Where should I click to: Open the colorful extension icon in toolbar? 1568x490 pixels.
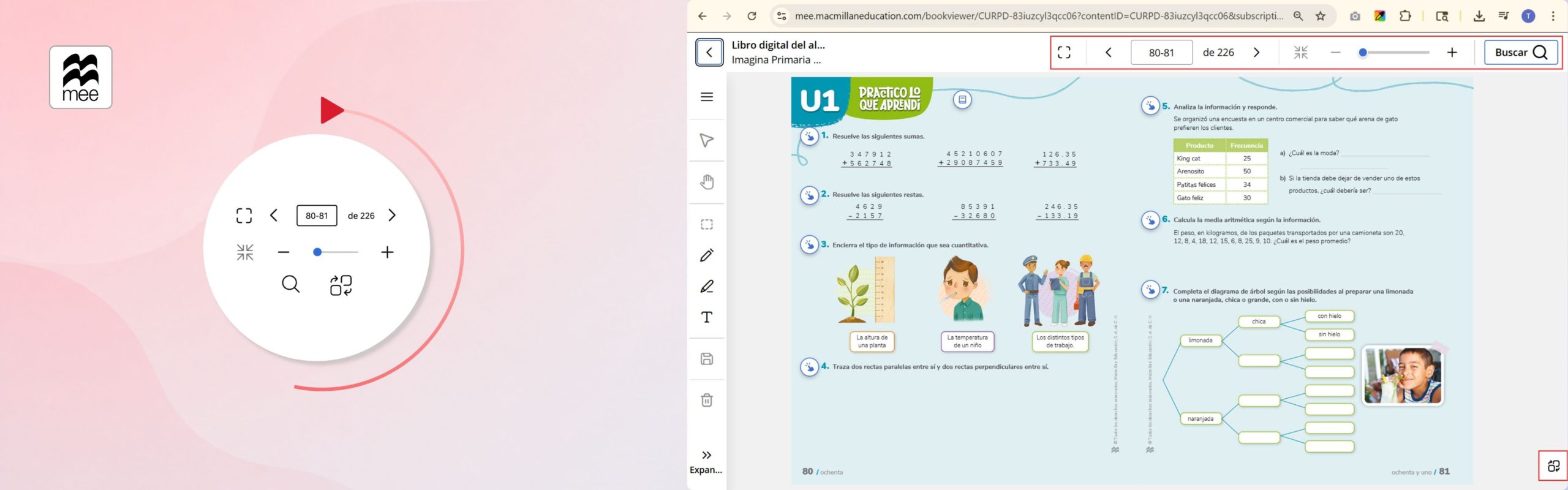tap(1380, 16)
